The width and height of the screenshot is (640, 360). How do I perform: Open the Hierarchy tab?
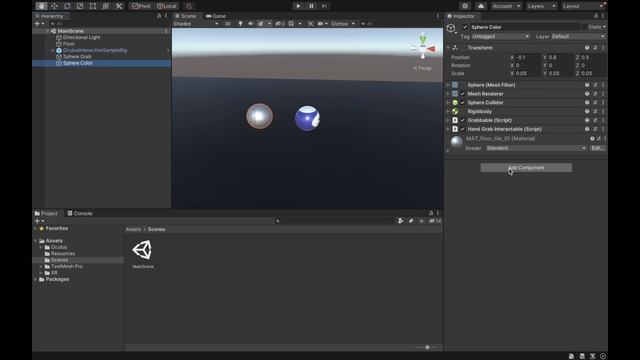point(49,16)
